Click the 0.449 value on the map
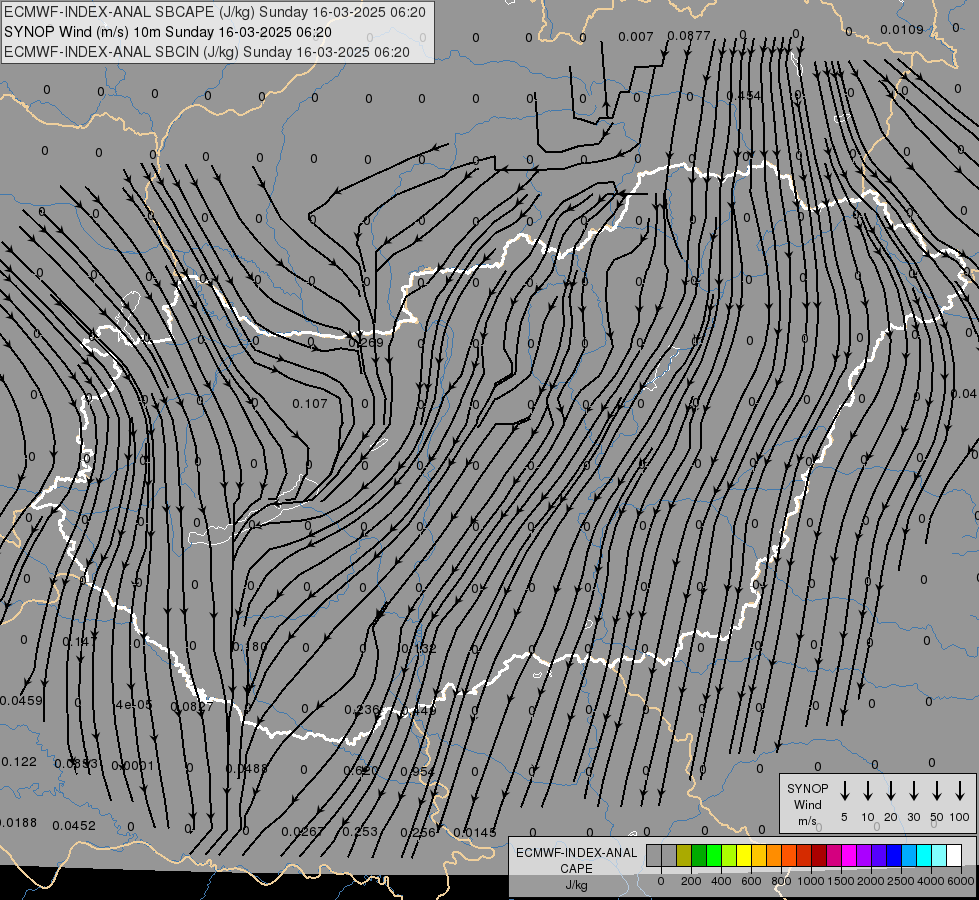This screenshot has width=979, height=900. tap(418, 711)
